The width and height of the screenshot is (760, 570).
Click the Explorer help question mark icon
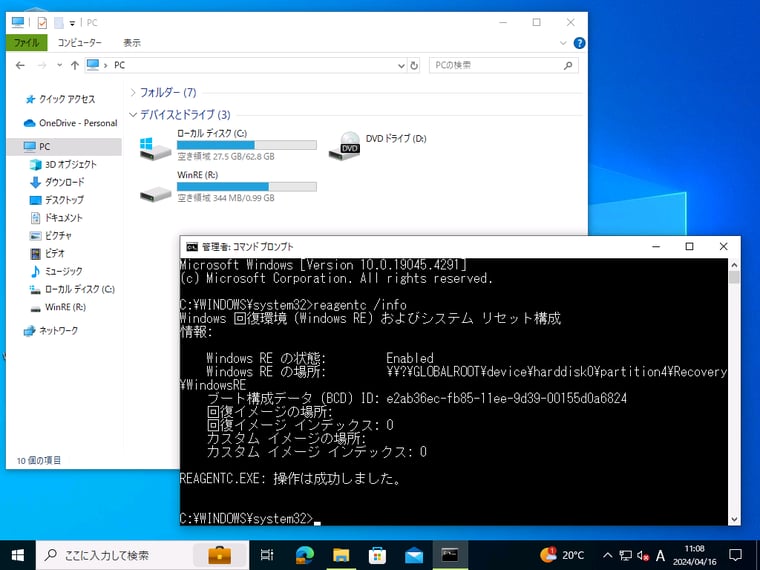579,43
